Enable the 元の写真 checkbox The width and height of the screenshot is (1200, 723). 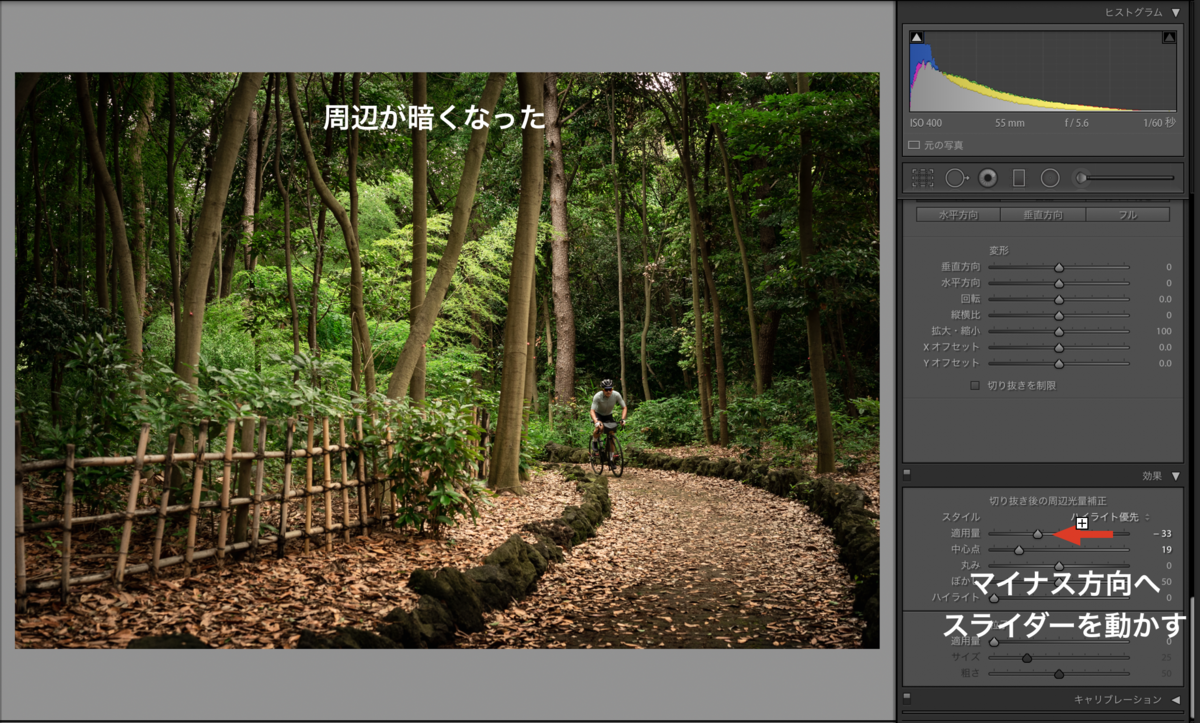point(914,145)
